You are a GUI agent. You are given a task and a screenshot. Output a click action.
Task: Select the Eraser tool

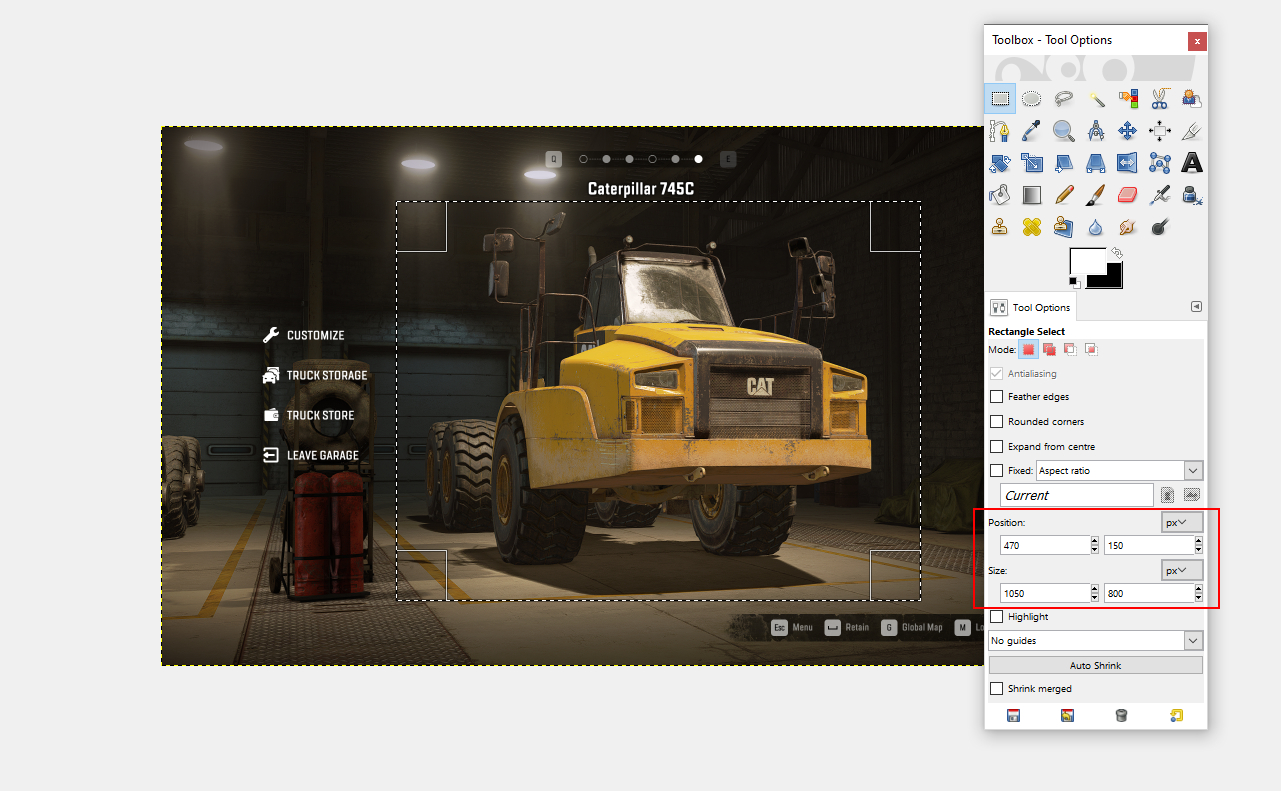click(1128, 194)
